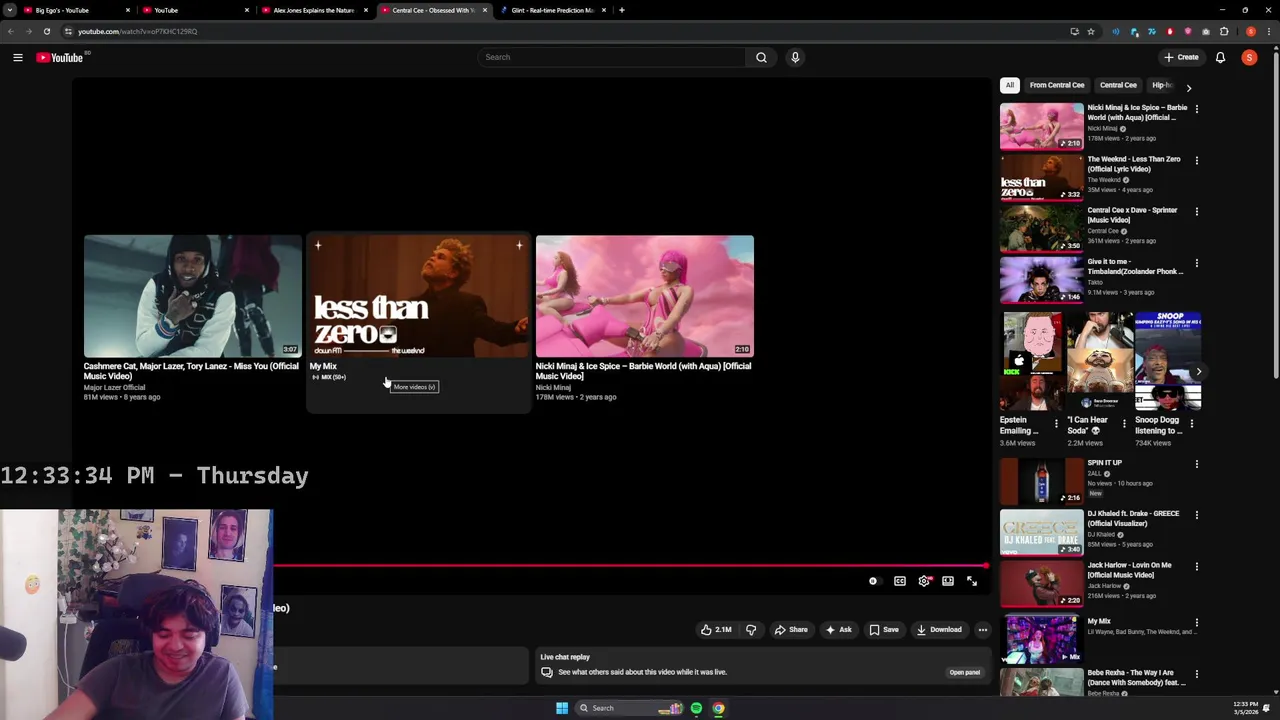Open the Windows Start button
The height and width of the screenshot is (720, 1280).
click(x=562, y=708)
